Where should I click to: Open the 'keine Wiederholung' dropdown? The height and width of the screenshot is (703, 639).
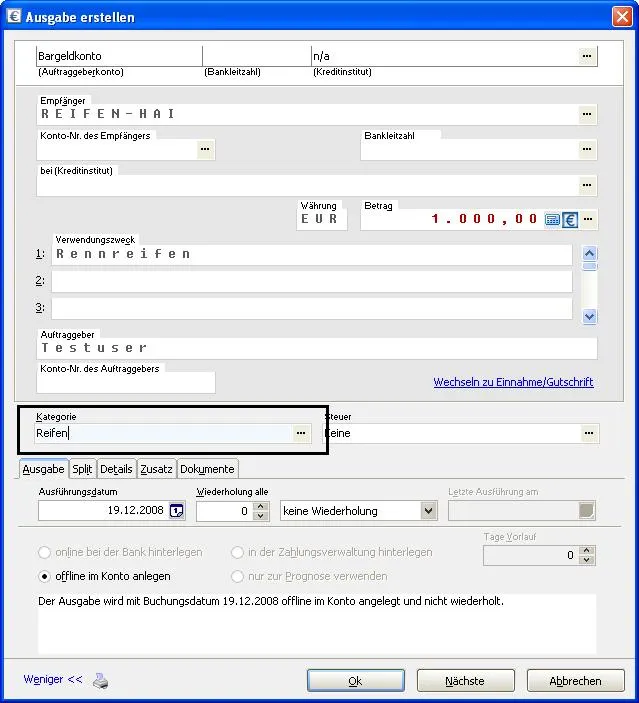tap(429, 511)
